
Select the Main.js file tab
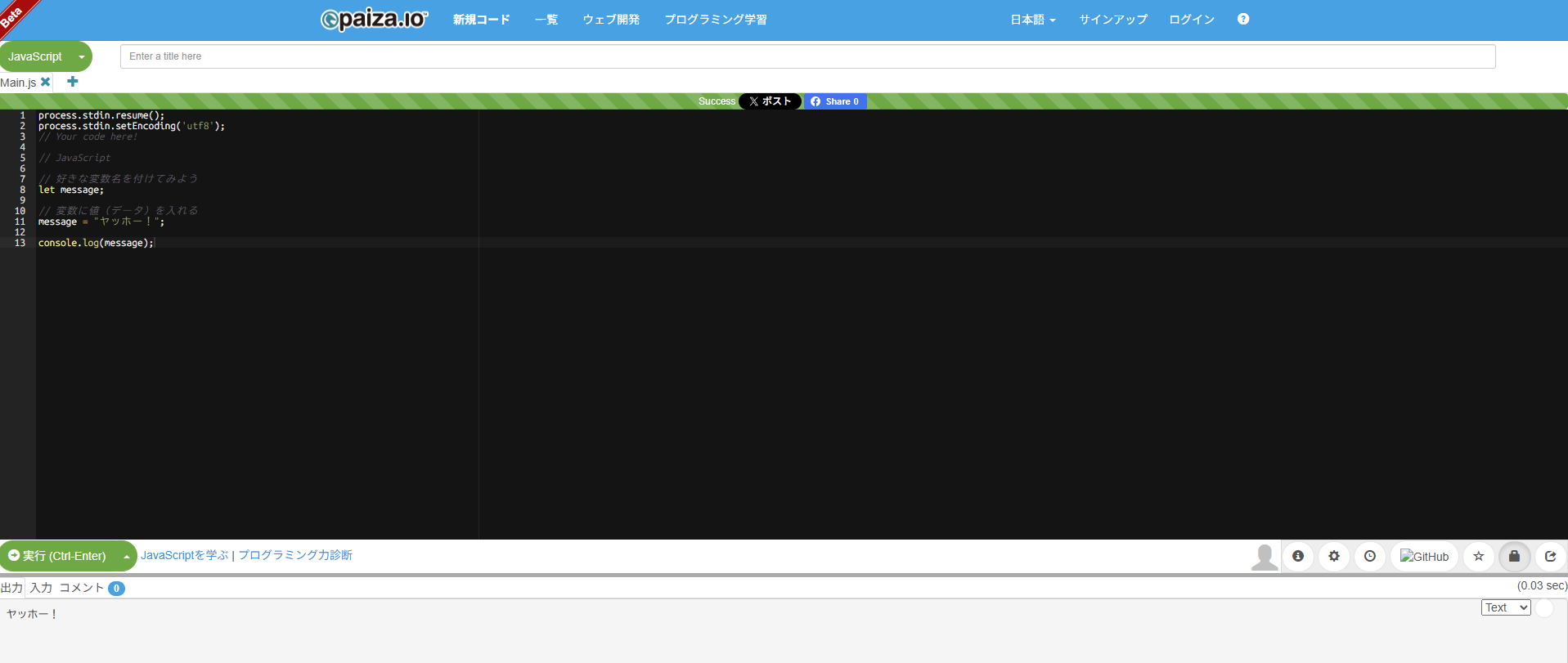point(18,83)
